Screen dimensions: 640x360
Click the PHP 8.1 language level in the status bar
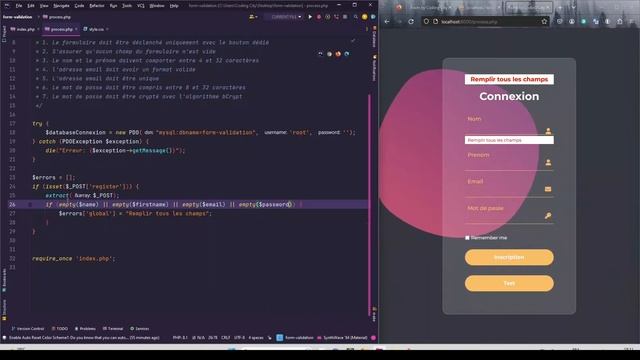tap(180, 338)
